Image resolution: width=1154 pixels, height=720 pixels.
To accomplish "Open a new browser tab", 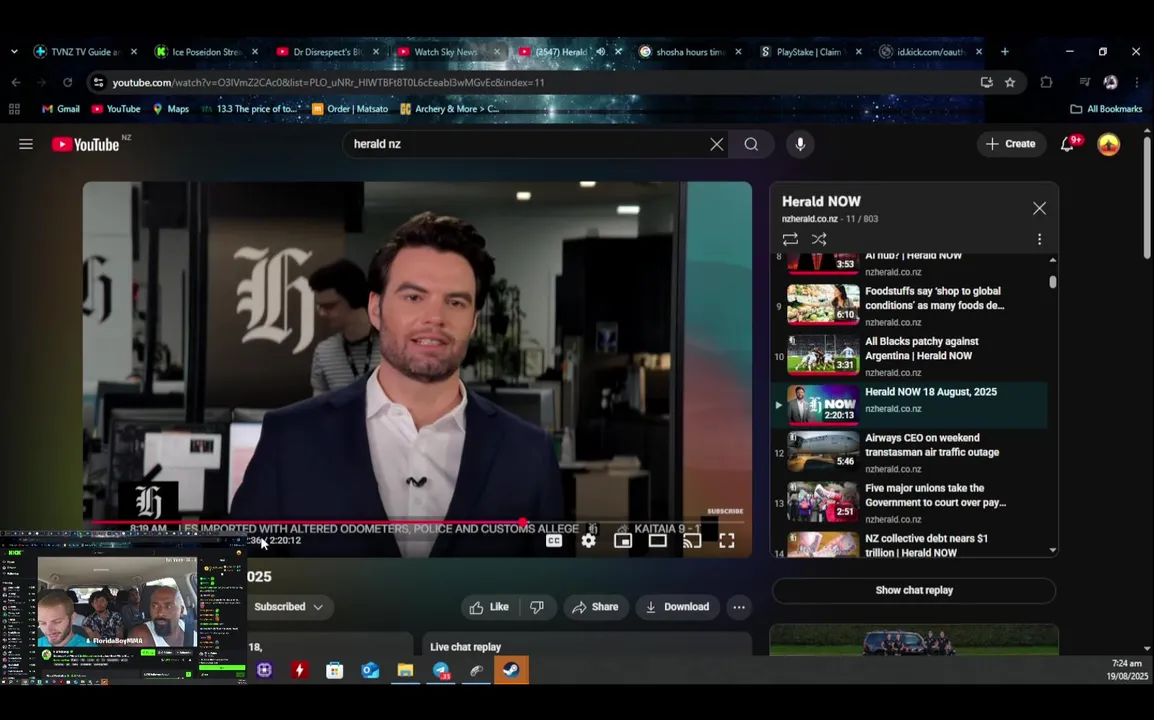I will coord(1005,52).
